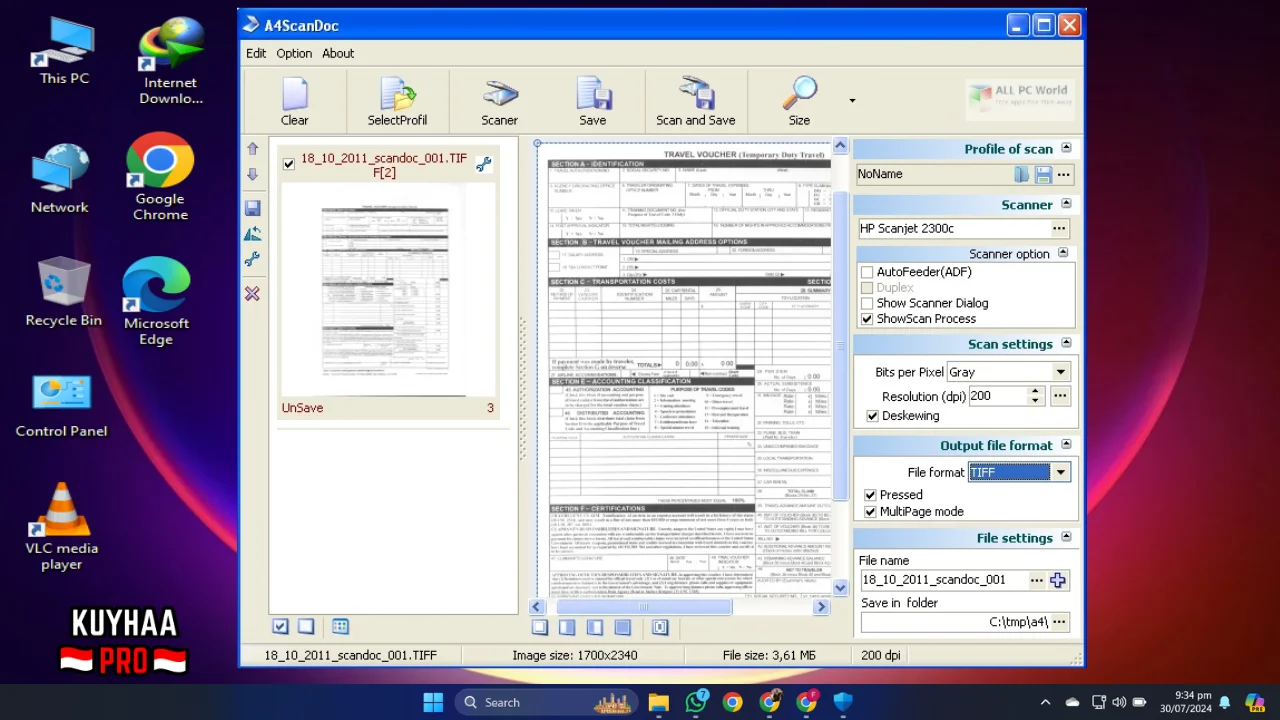Open the About menu
Image resolution: width=1280 pixels, height=720 pixels.
tap(338, 53)
